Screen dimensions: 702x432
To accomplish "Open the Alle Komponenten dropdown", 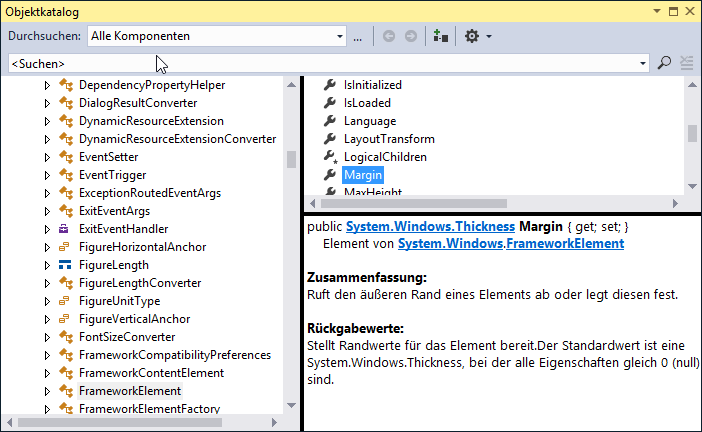I will tap(340, 36).
